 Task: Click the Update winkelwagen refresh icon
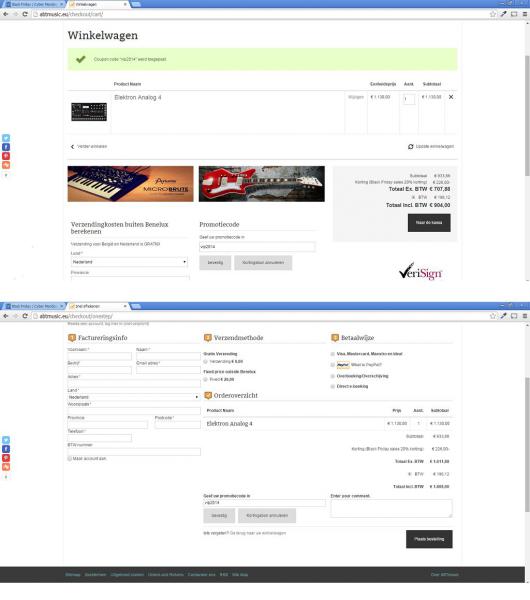[x=411, y=147]
